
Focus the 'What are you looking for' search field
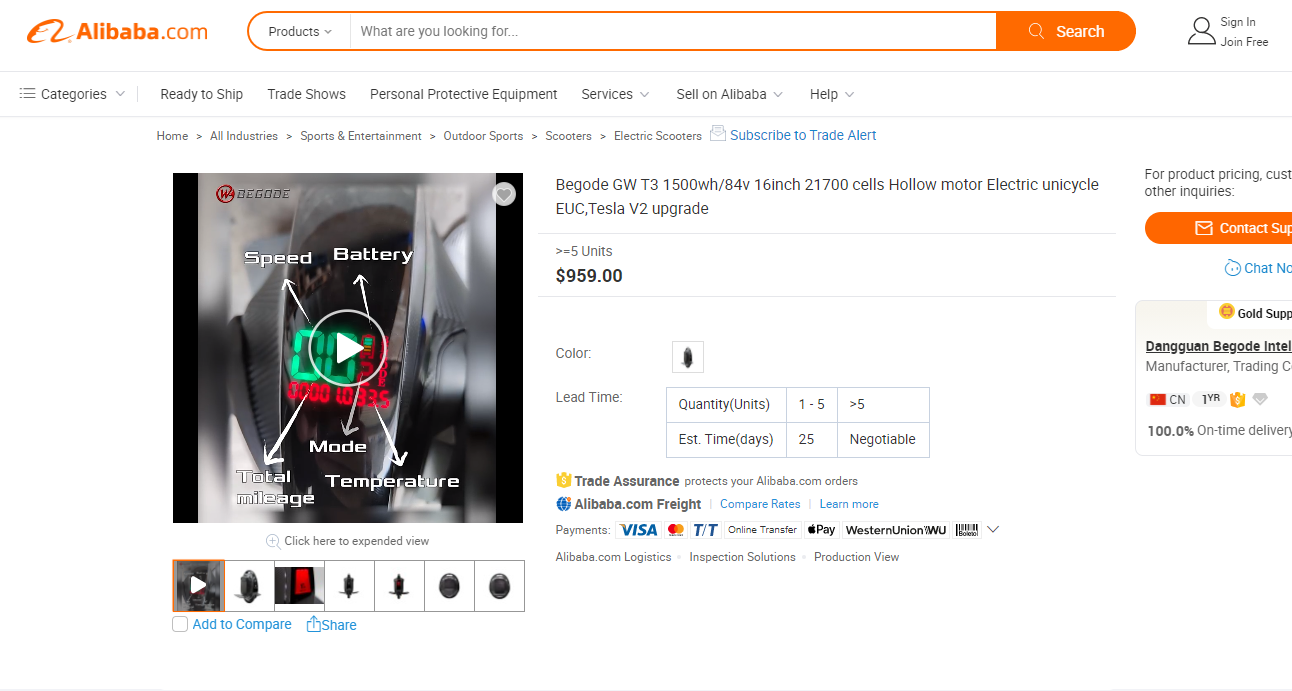coord(673,31)
